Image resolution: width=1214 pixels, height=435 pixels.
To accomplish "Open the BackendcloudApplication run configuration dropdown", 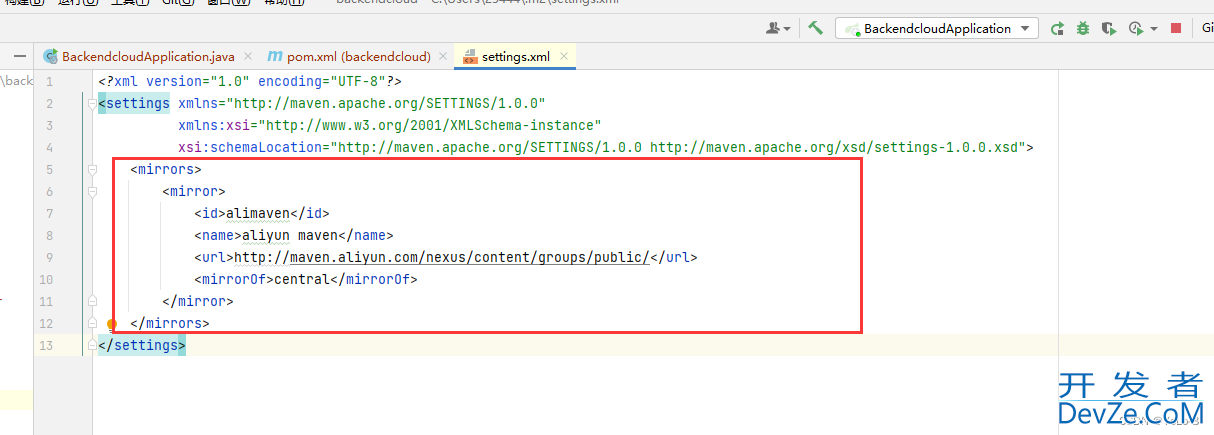I will pos(937,29).
